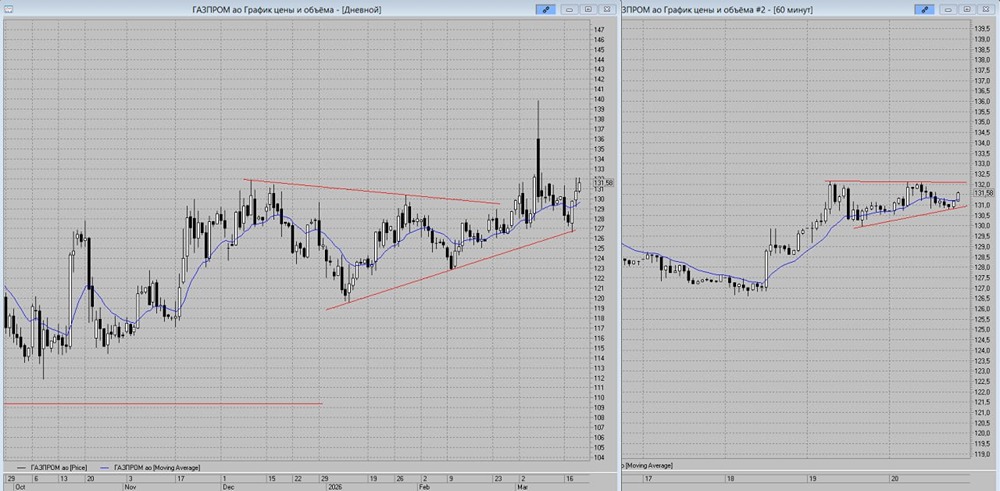
Task: Select the descending red resistance trendline on daily chart
Action: coord(371,191)
